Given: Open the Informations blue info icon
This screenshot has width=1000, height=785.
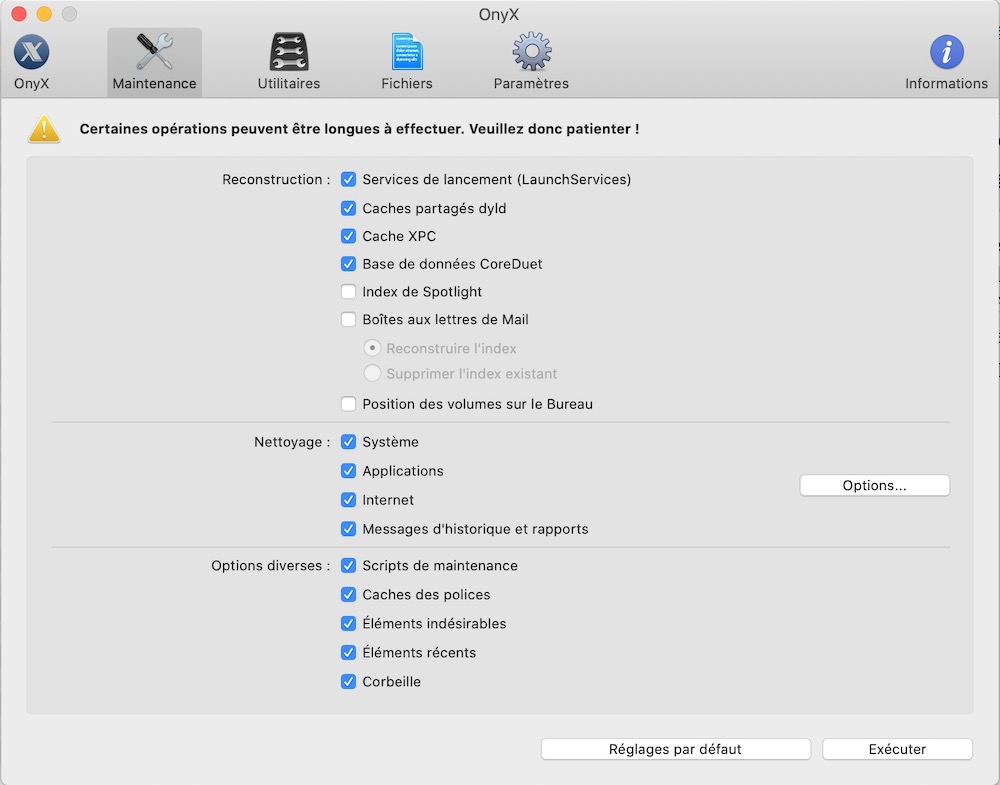Looking at the screenshot, I should pyautogui.click(x=946, y=52).
